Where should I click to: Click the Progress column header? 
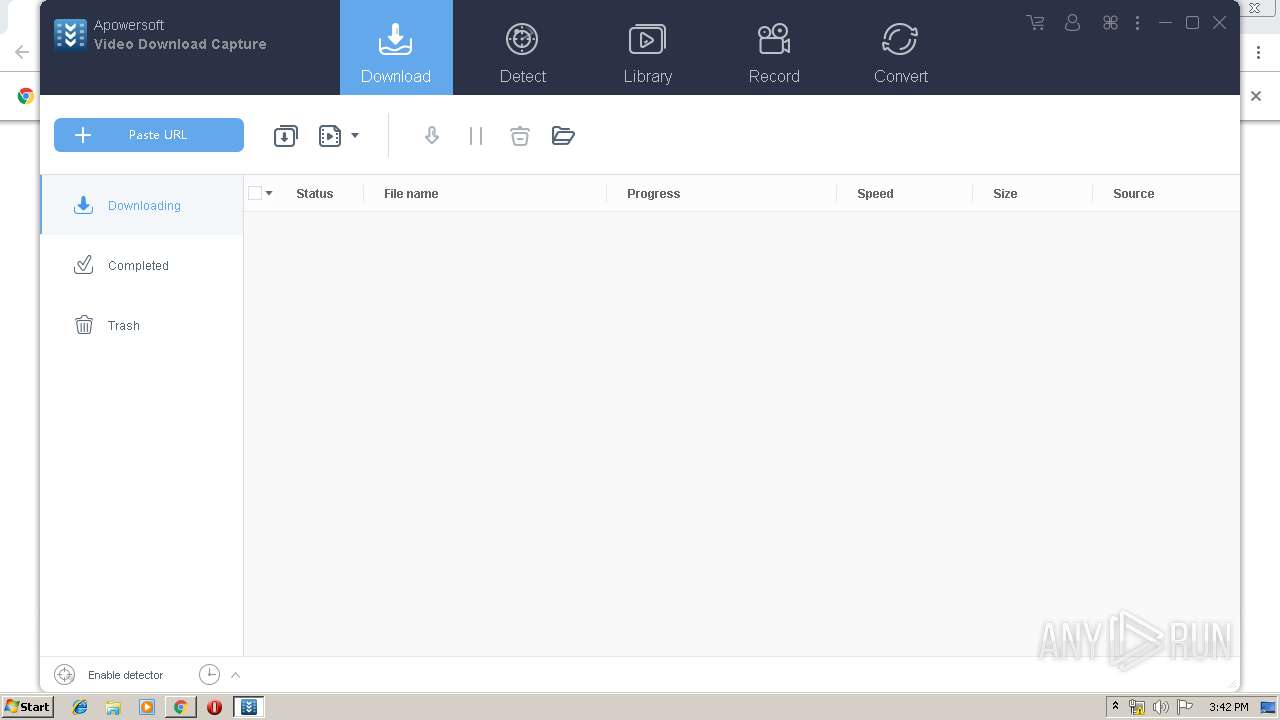pos(654,194)
